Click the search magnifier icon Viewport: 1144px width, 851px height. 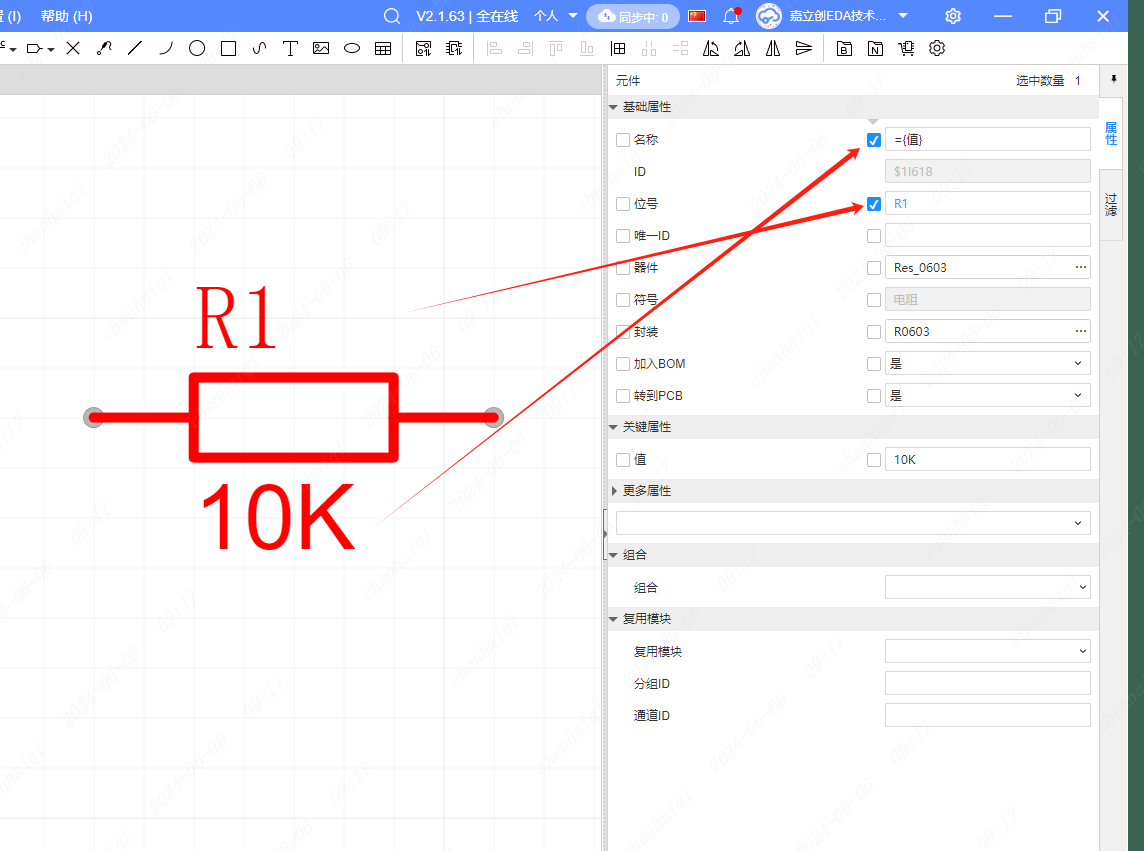392,16
